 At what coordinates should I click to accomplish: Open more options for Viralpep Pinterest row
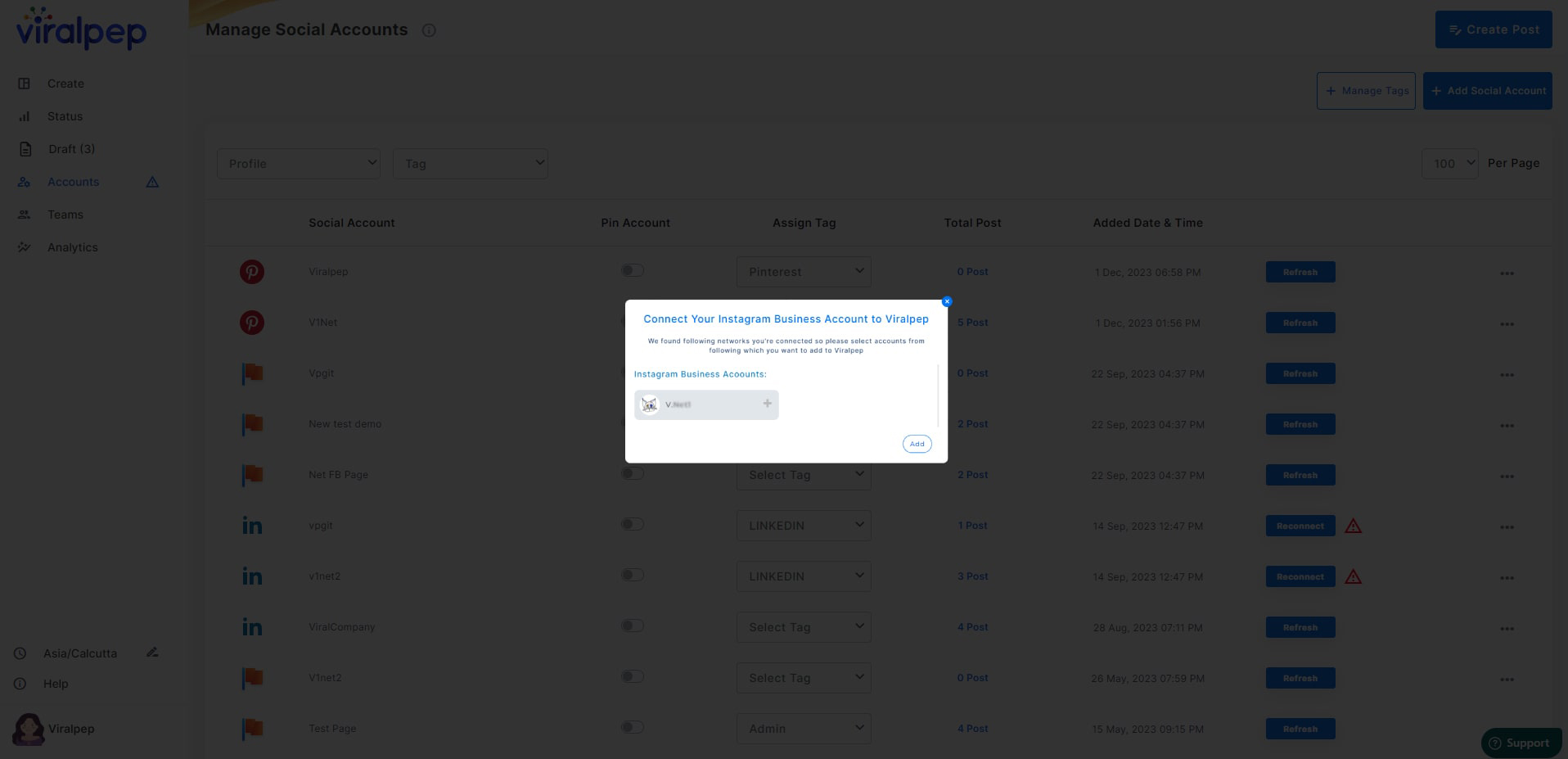pyautogui.click(x=1507, y=273)
